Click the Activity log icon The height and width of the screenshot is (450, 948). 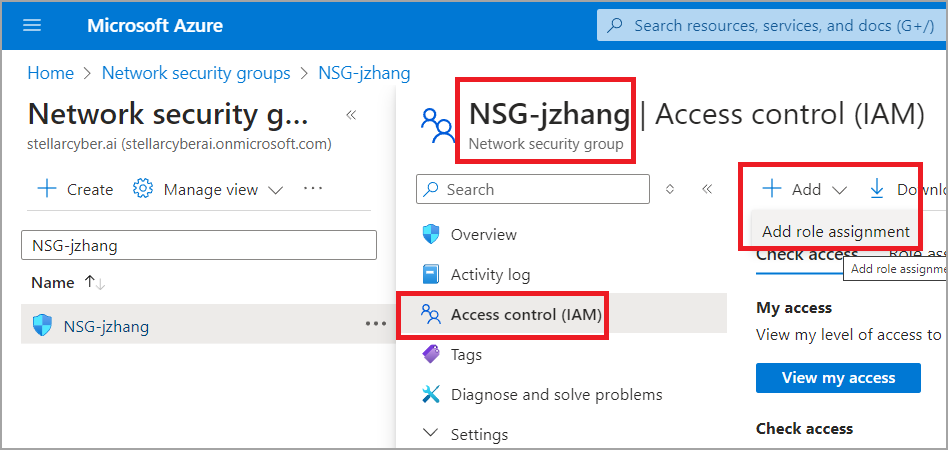pyautogui.click(x=431, y=274)
